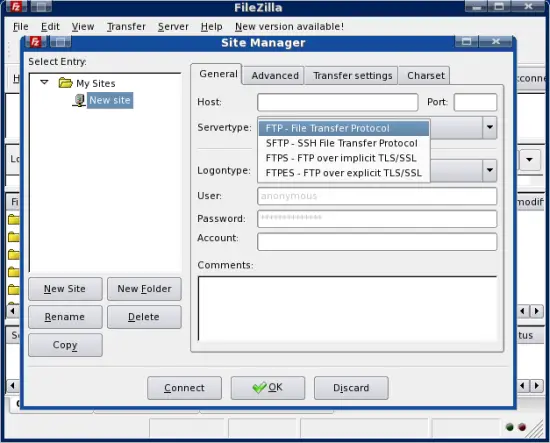Click the right scroll arrow of the transfer queue

point(537,386)
